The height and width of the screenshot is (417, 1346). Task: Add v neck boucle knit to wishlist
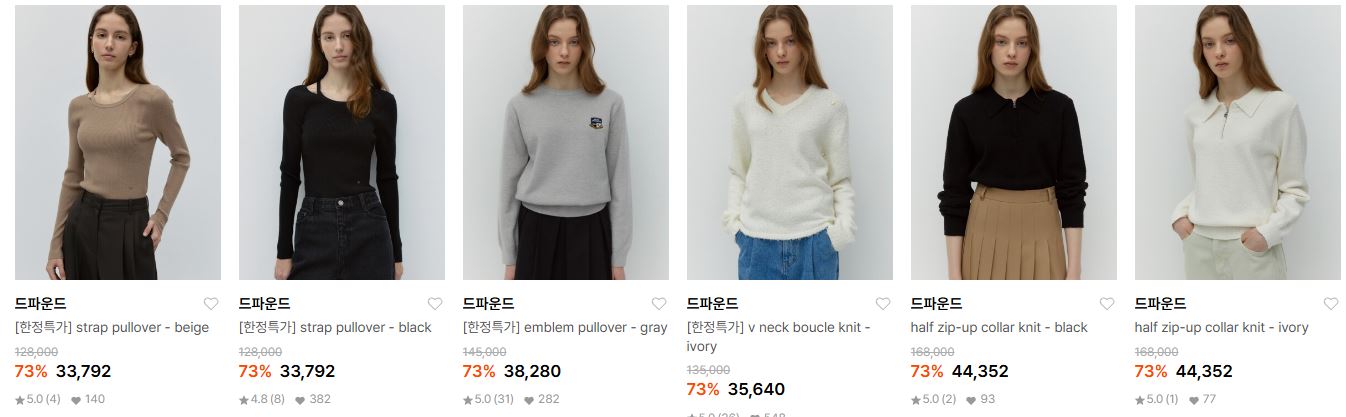(x=882, y=304)
